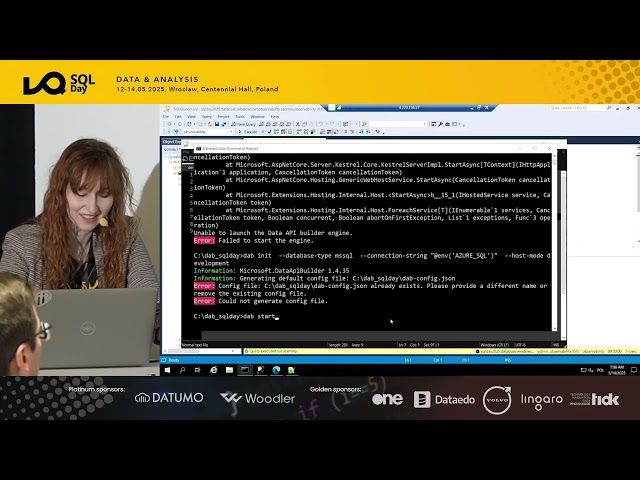Open the Window menu in SSMS
This screenshot has height=480, width=640.
click(x=257, y=117)
